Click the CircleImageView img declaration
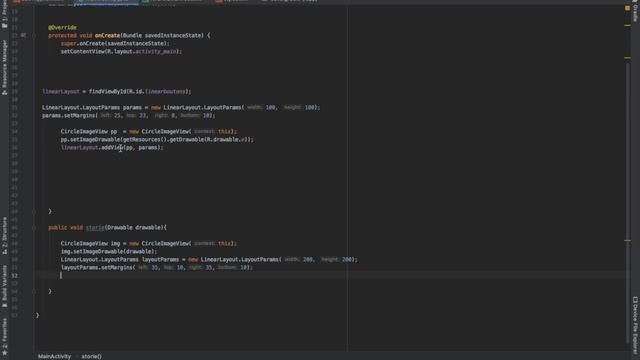This screenshot has width=640, height=360. coord(149,243)
